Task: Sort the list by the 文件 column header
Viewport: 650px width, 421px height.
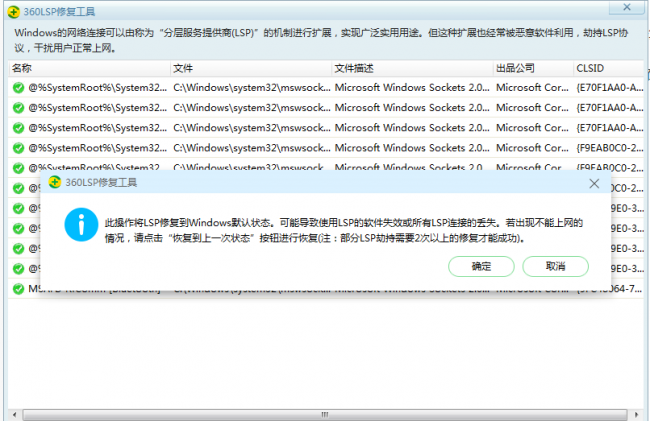Action: pyautogui.click(x=251, y=68)
